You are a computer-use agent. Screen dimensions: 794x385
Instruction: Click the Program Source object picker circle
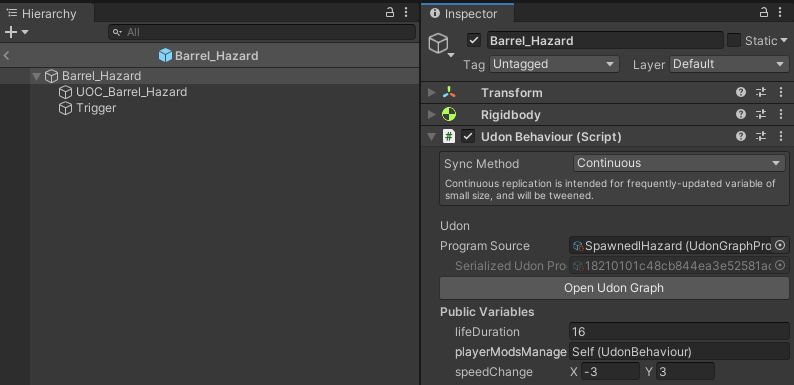(x=780, y=246)
